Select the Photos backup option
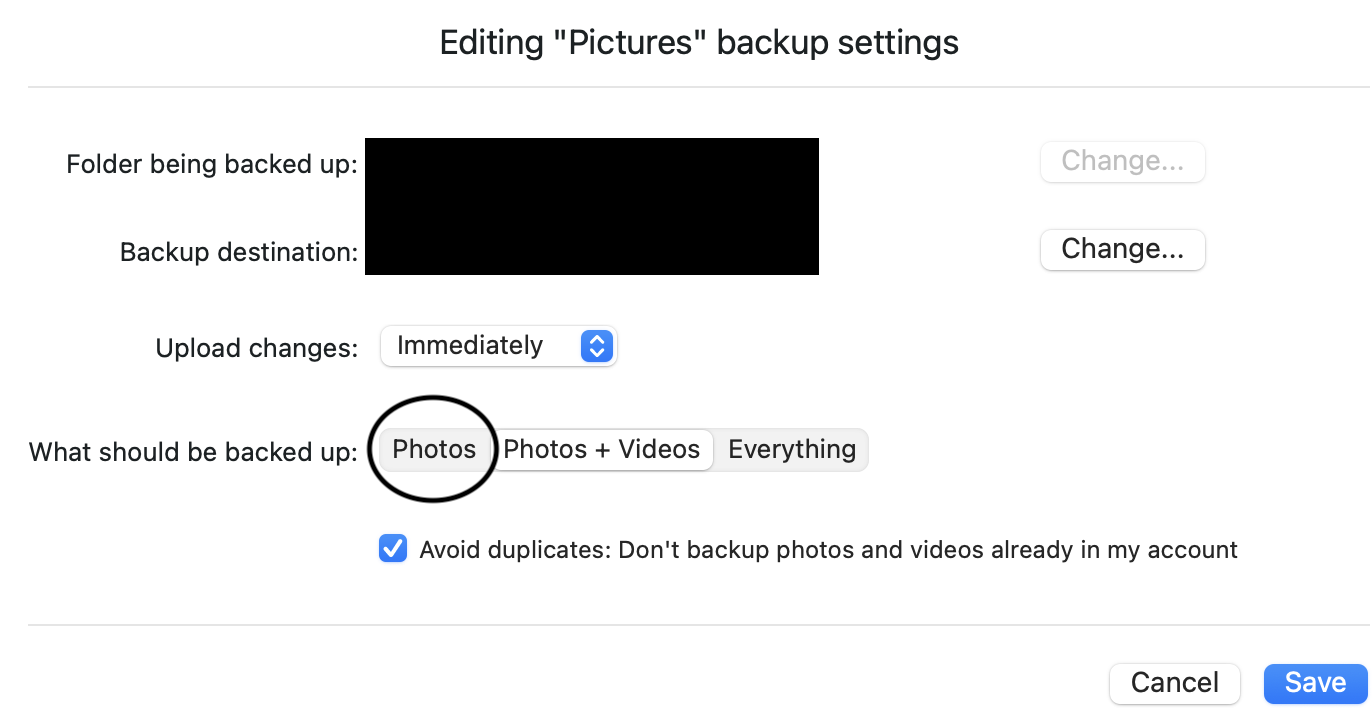The width and height of the screenshot is (1372, 726). [434, 450]
